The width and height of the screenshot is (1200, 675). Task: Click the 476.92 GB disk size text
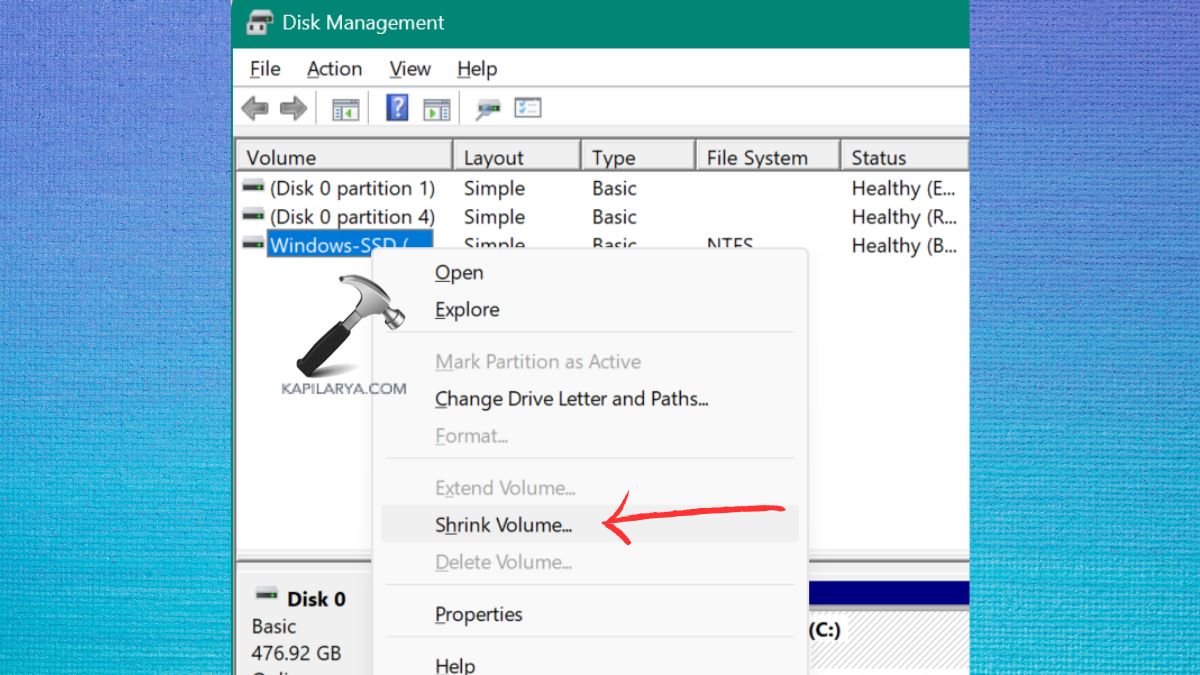coord(297,653)
